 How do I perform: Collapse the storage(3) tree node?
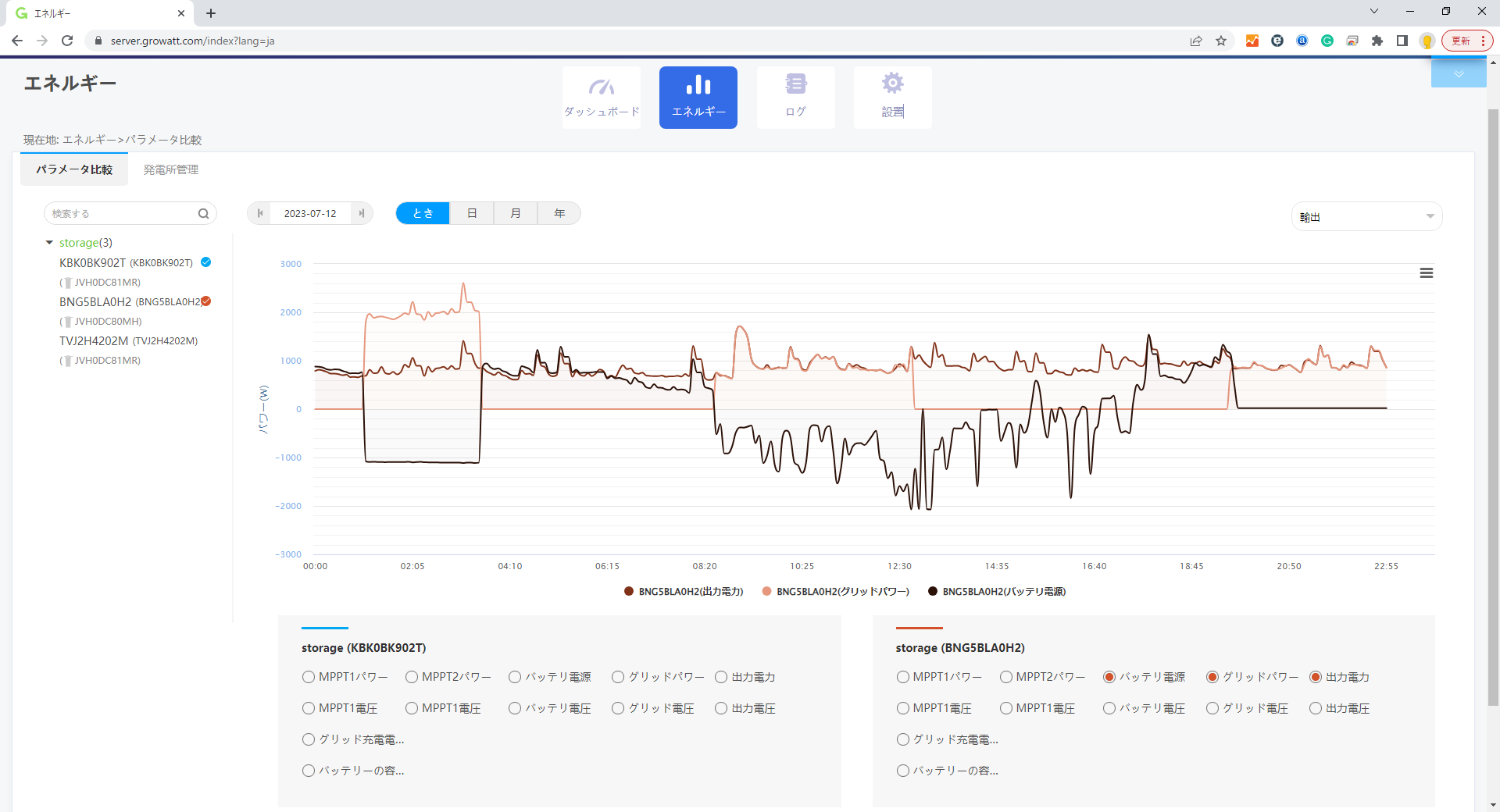(49, 243)
